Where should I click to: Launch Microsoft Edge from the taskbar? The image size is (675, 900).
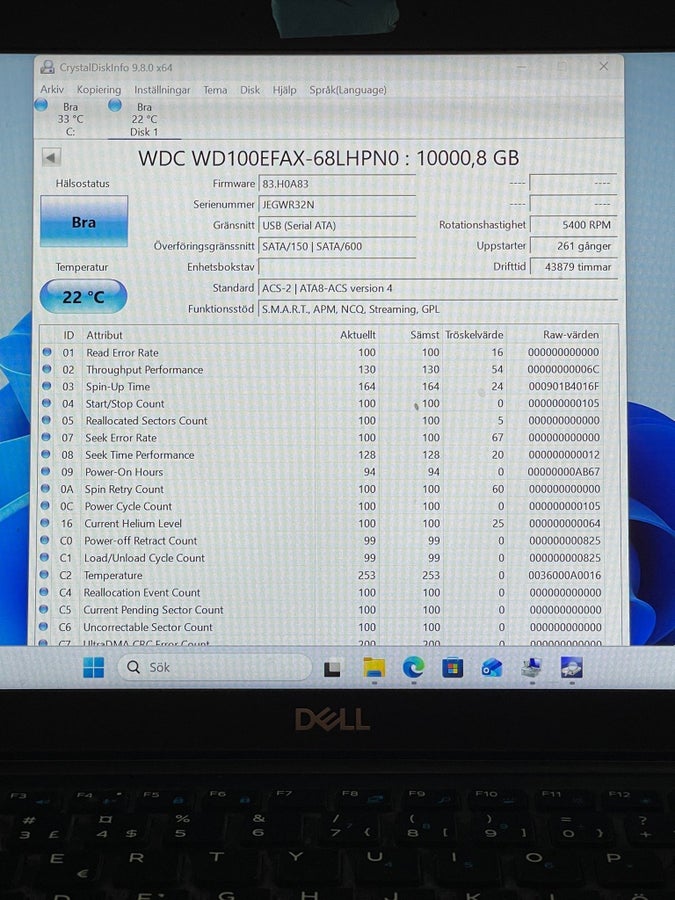pos(413,667)
